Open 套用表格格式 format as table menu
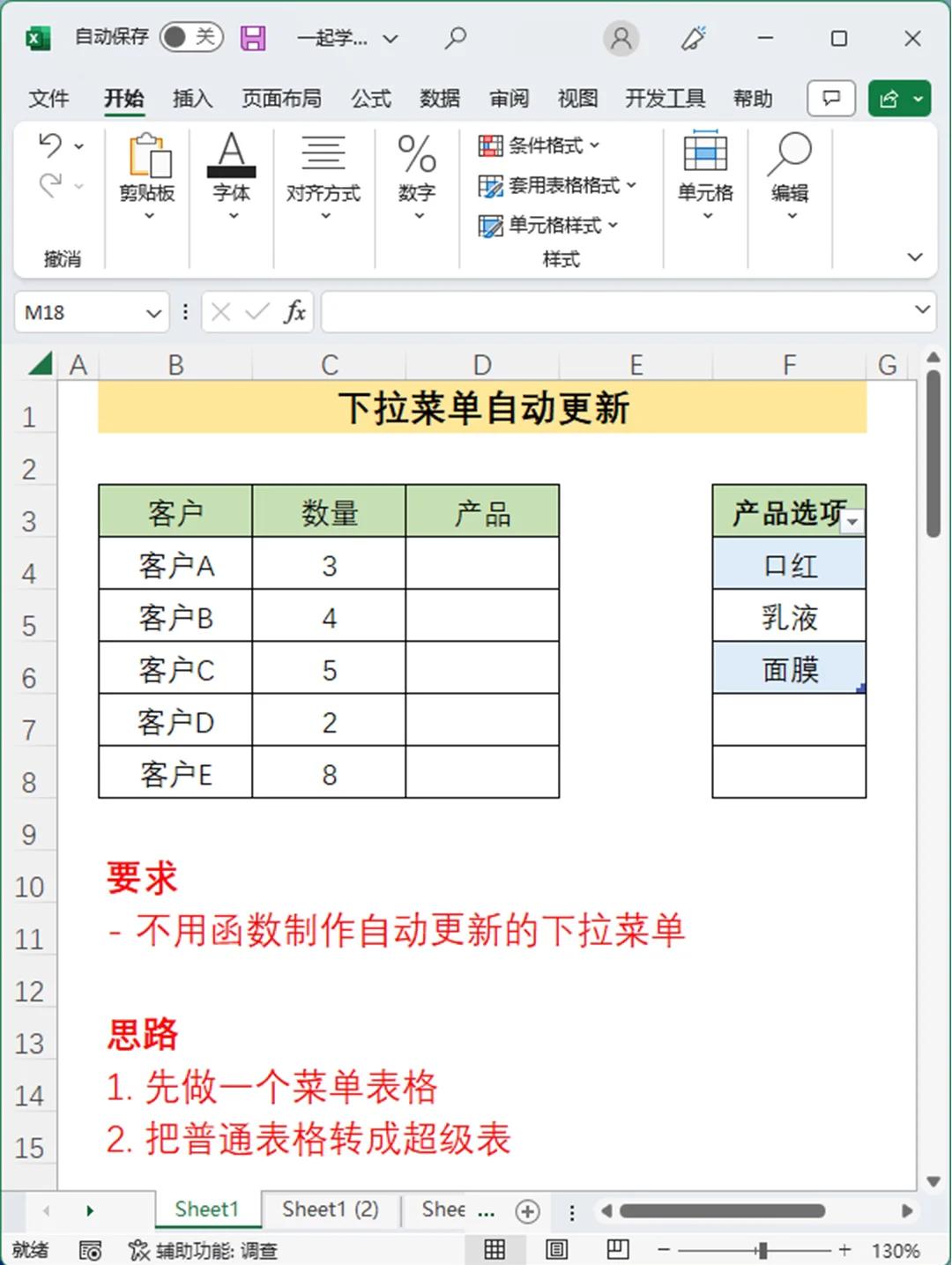This screenshot has height=1265, width=952. pyautogui.click(x=556, y=185)
